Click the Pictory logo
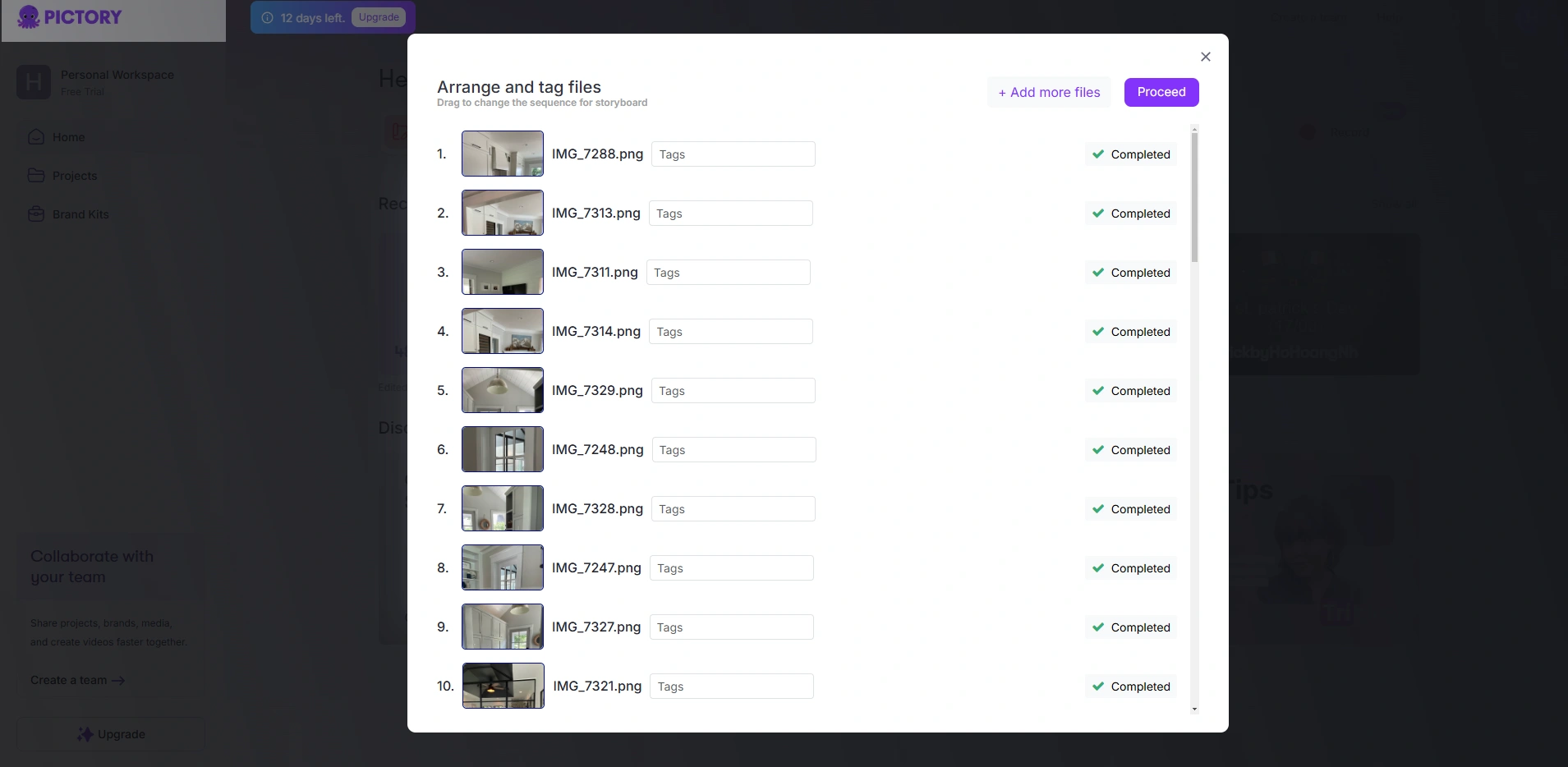The image size is (1568, 767). 70,17
